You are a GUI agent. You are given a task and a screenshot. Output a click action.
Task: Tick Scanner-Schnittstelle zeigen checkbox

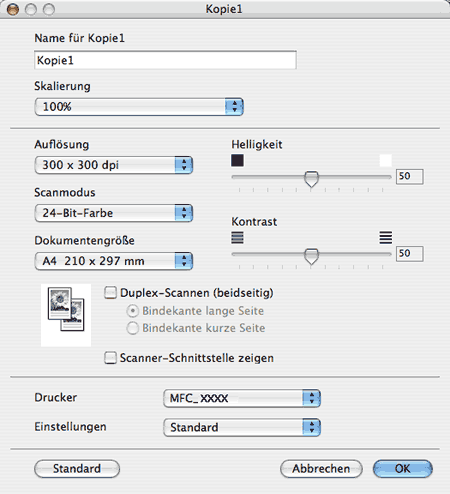coord(110,358)
